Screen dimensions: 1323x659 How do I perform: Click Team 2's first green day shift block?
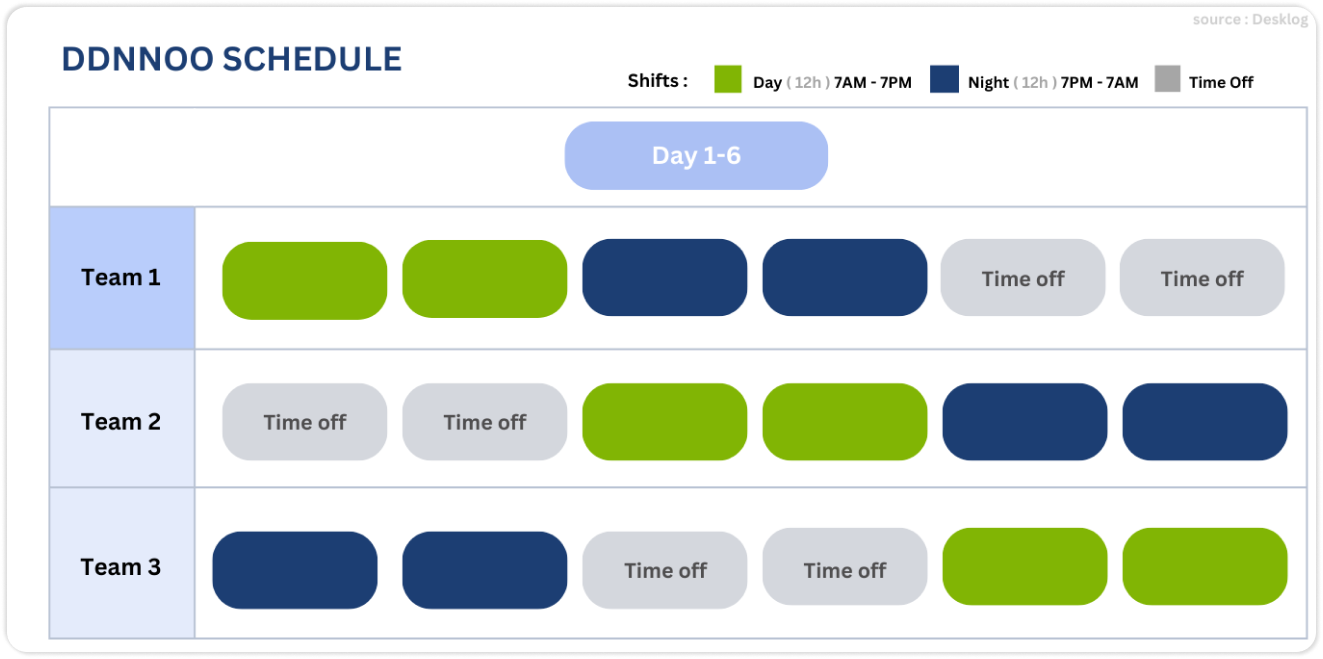[665, 422]
